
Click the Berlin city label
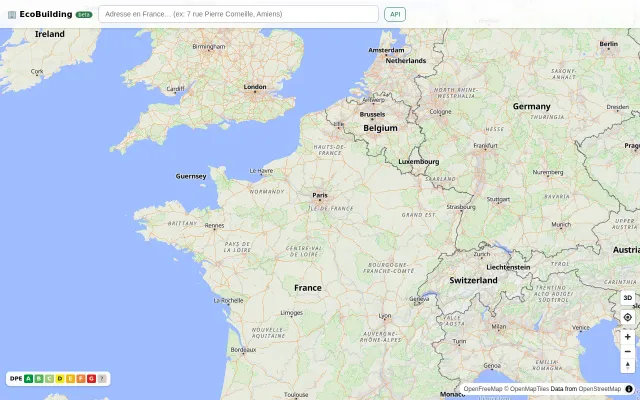tap(609, 44)
